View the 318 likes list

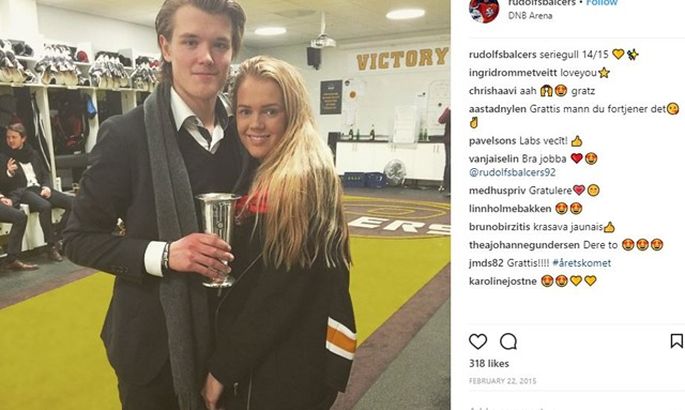click(489, 363)
